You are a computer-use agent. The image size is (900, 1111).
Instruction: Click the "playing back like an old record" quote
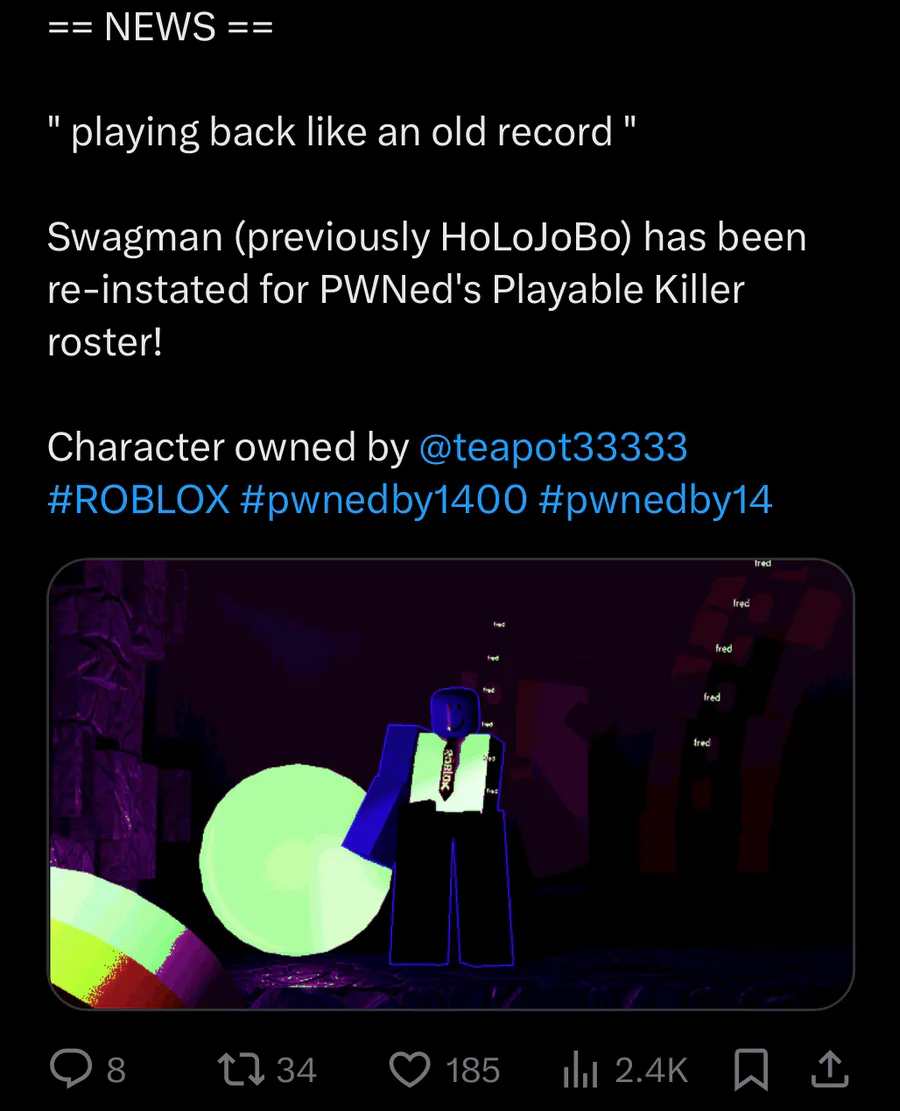[342, 132]
